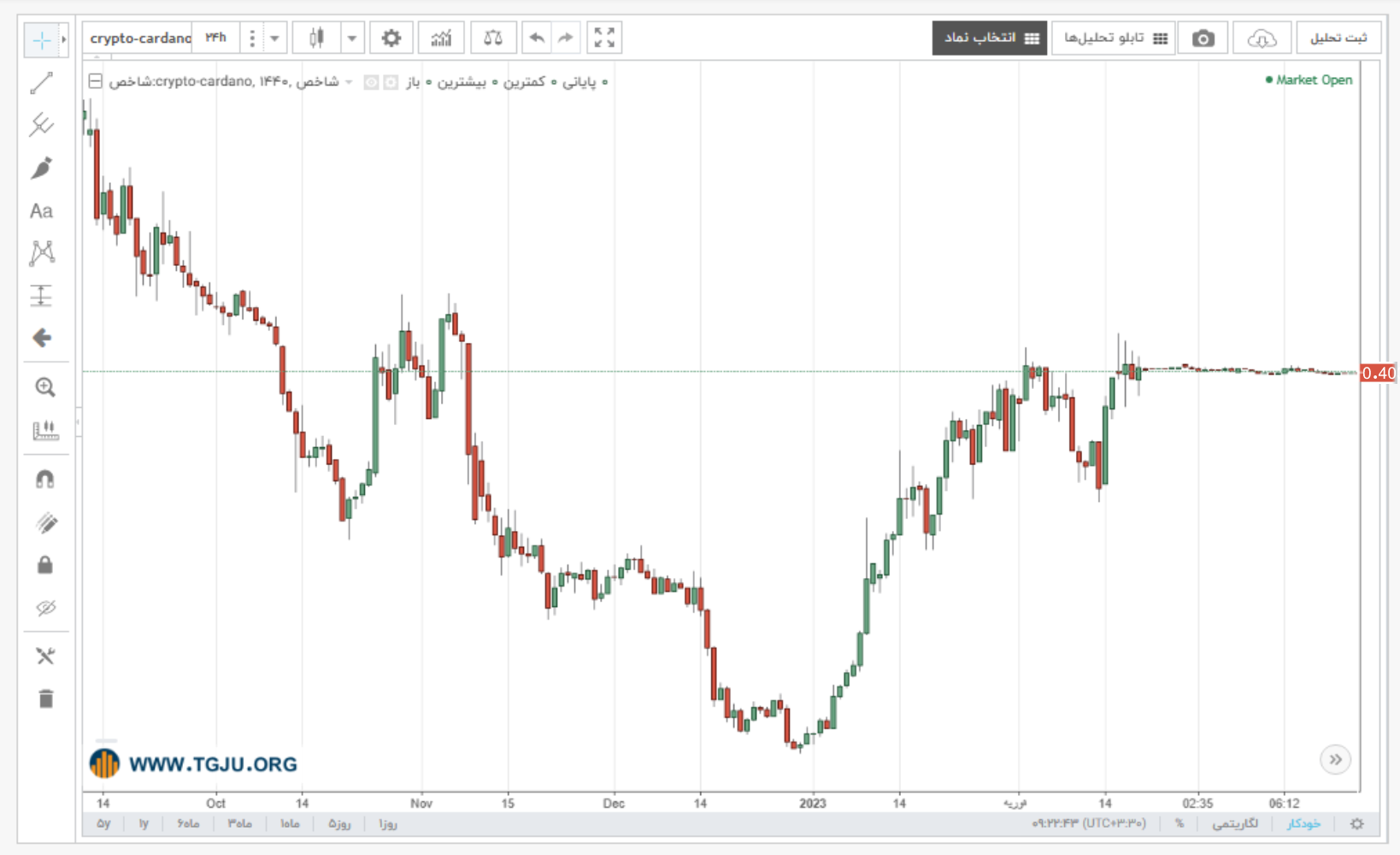Viewport: 1400px width, 855px height.
Task: Collapse the chart legend minus box
Action: (x=96, y=81)
